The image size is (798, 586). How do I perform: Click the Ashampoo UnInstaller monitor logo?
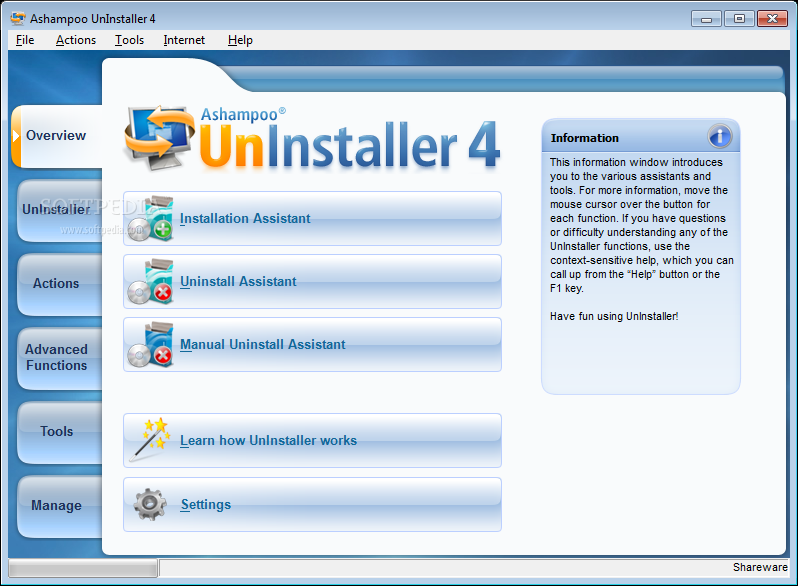tap(159, 137)
